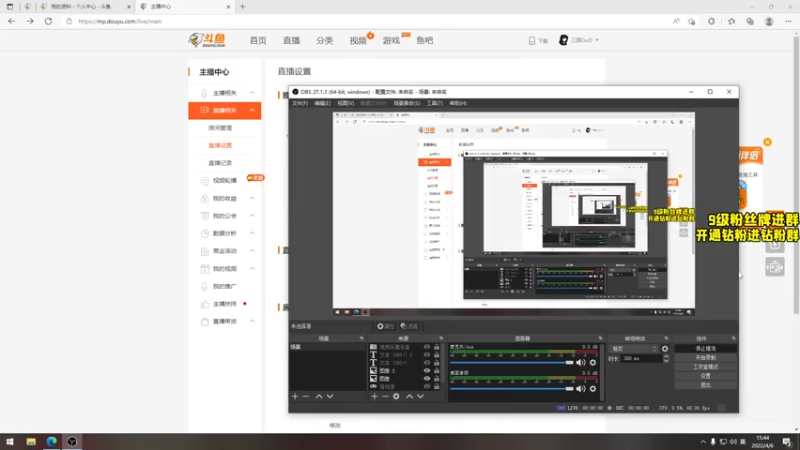Image resolution: width=800 pixels, height=450 pixels.
Task: Open transition properties gear next to 渐变
Action: click(665, 349)
